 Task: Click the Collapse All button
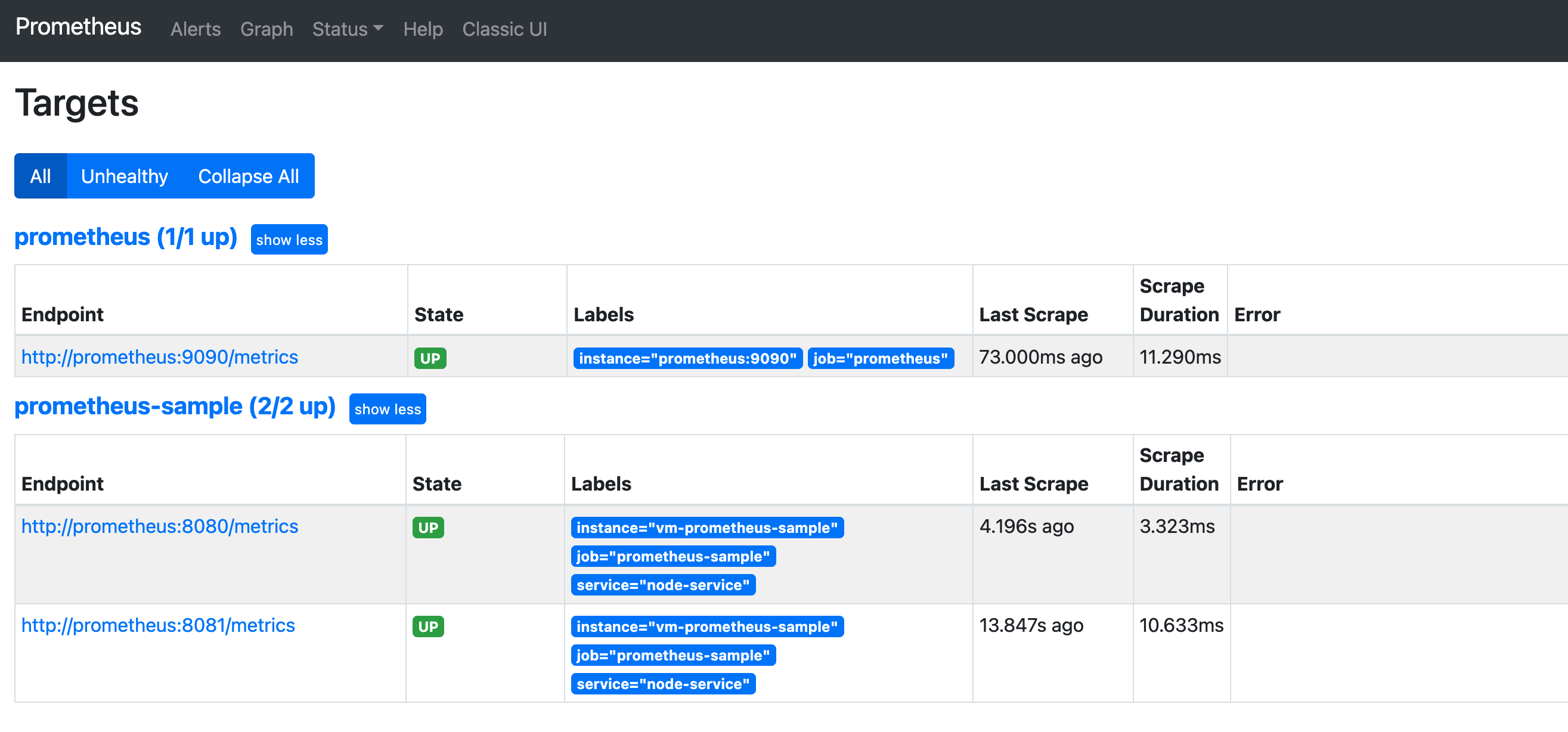point(249,176)
